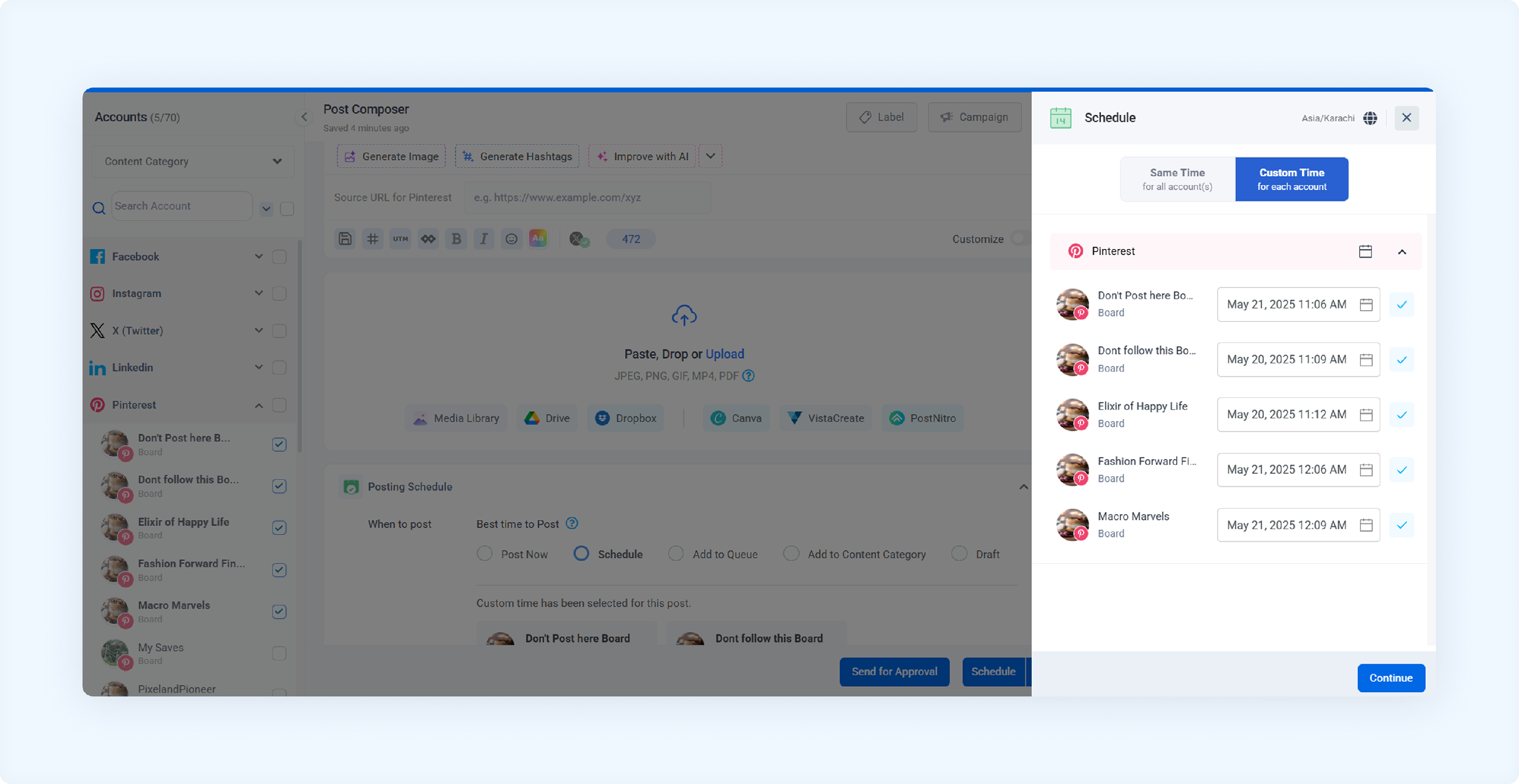The image size is (1519, 784).
Task: Click the link shortener icon in toolbar
Action: (428, 239)
